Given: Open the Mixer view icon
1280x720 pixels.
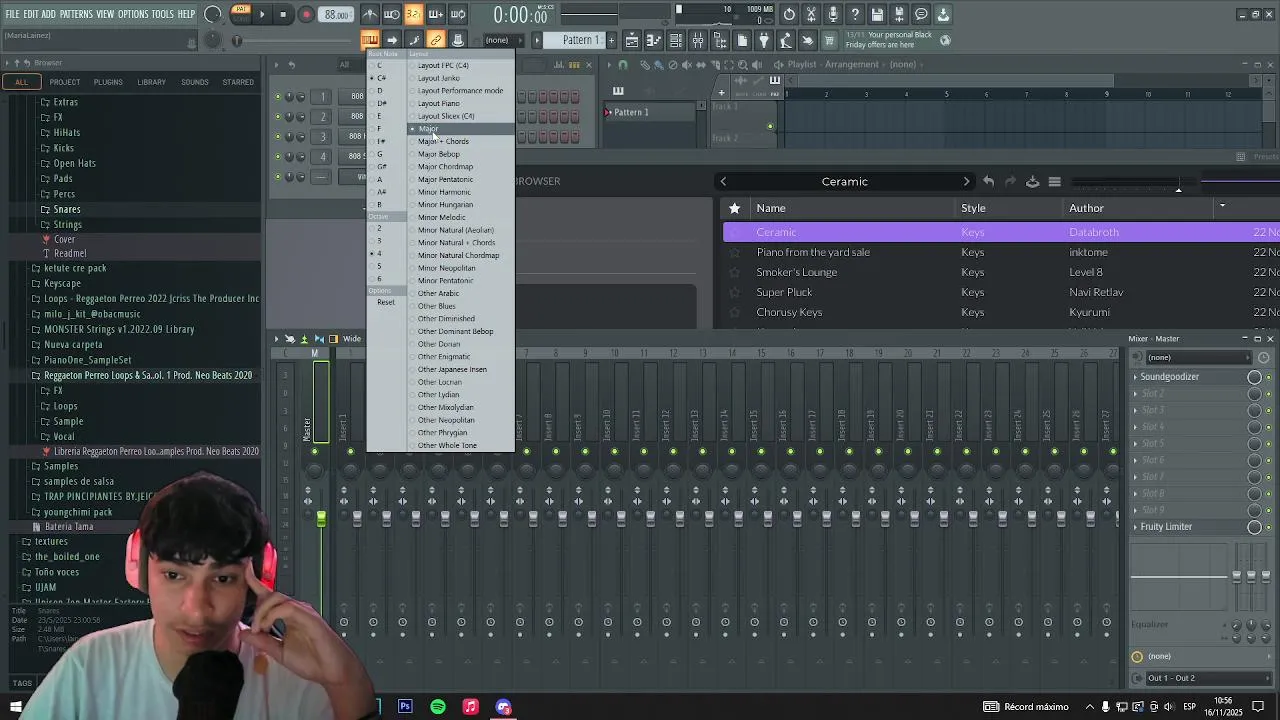Looking at the screenshot, I should (x=698, y=40).
